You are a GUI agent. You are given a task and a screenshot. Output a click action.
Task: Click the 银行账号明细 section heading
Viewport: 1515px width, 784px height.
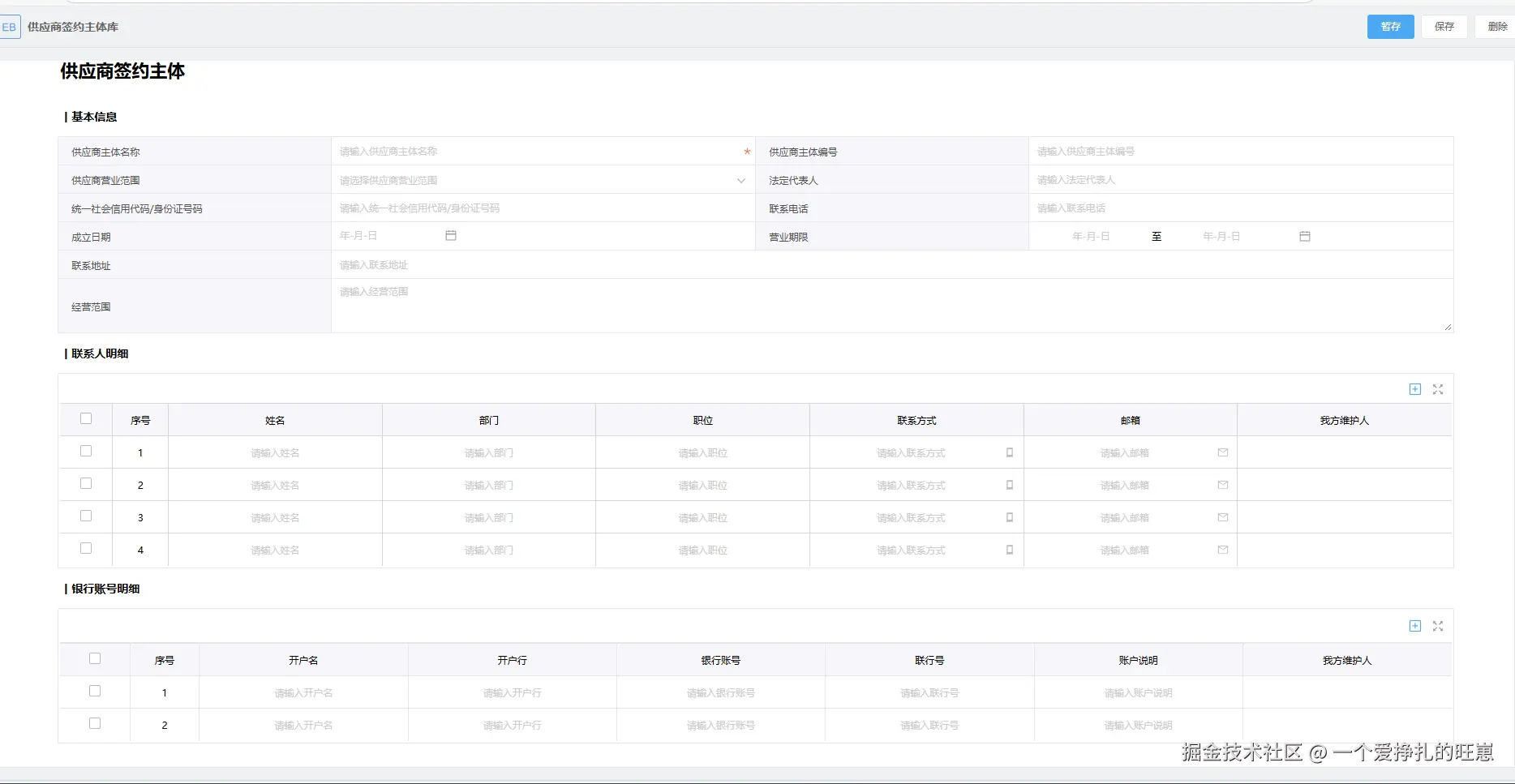coord(105,589)
